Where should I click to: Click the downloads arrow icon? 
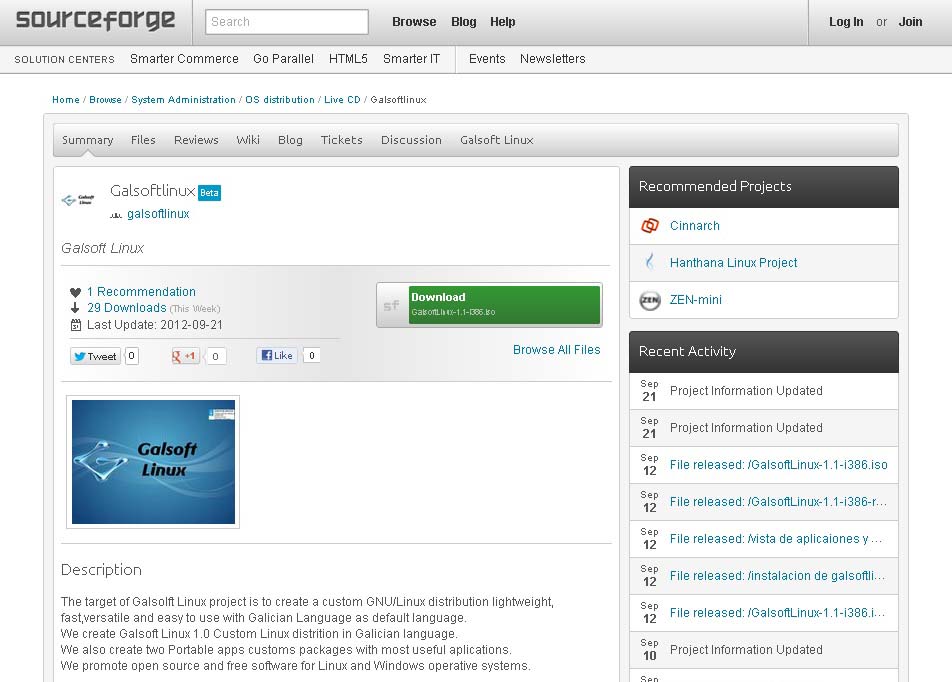(x=75, y=308)
